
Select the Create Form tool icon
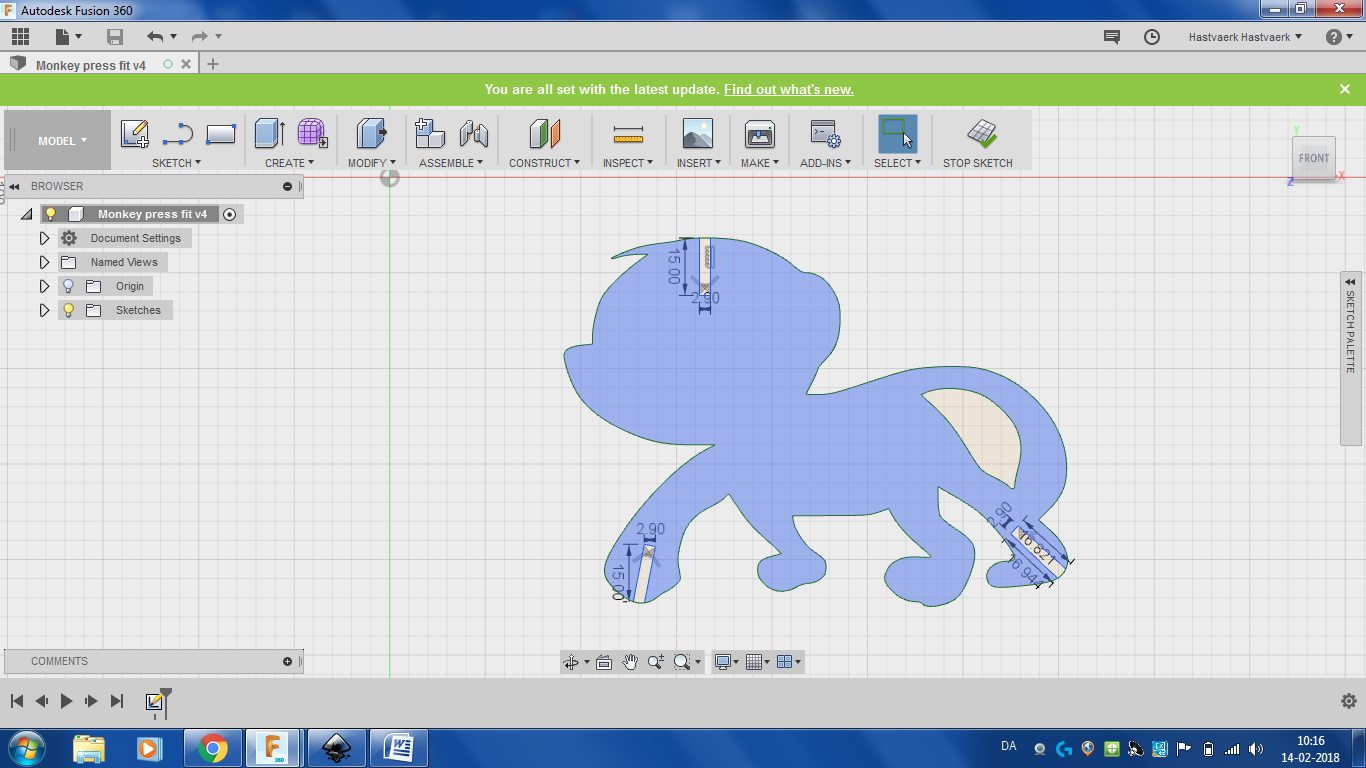(x=312, y=133)
